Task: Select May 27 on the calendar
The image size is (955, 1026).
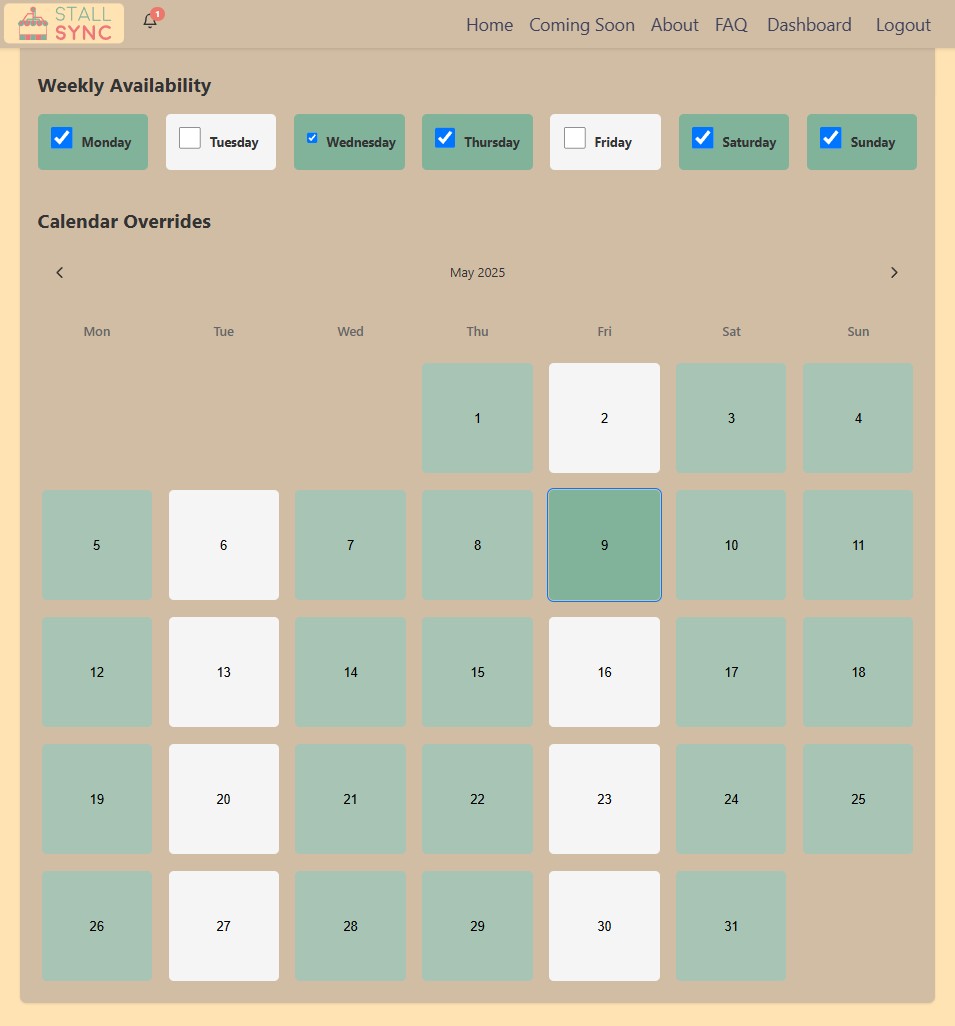Action: tap(224, 926)
